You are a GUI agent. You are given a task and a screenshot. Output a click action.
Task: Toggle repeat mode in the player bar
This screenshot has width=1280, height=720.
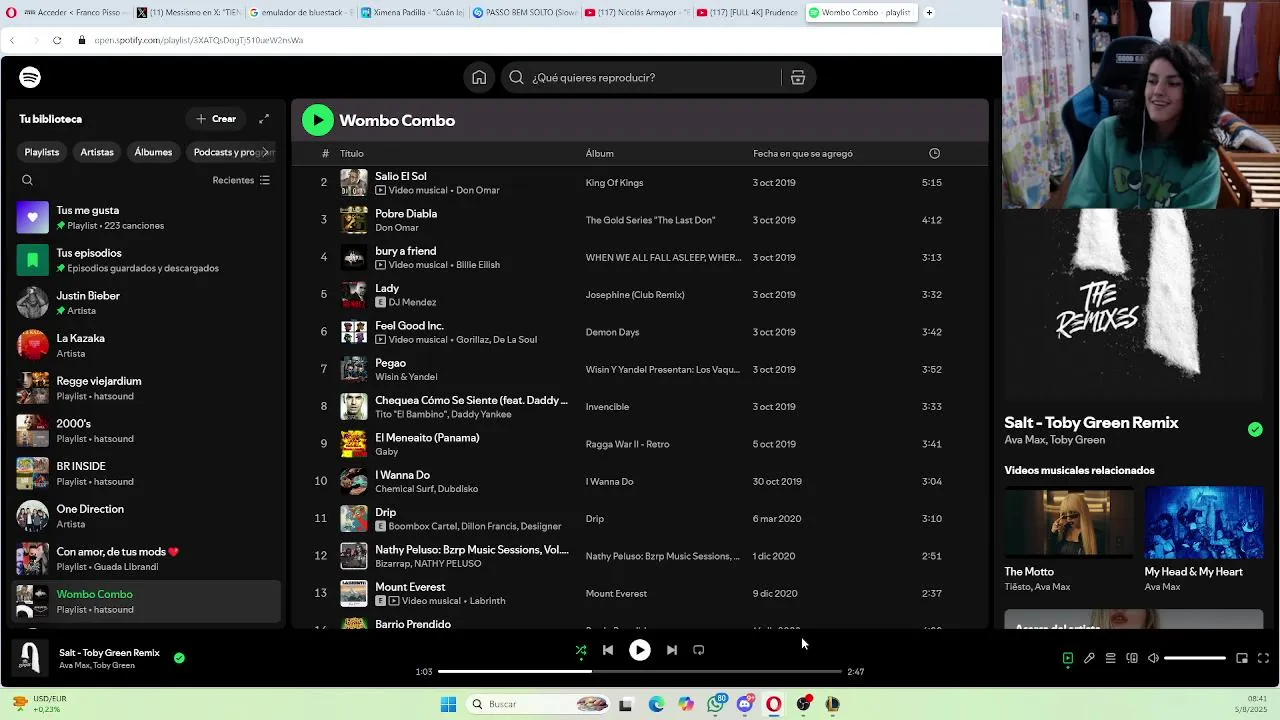tap(699, 650)
